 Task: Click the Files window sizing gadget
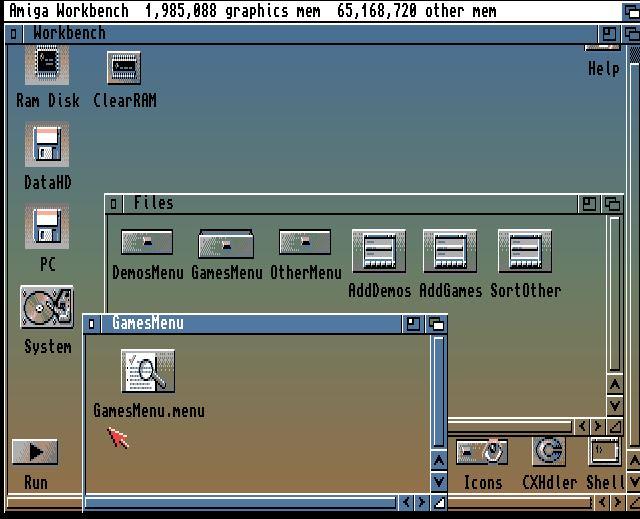click(x=615, y=427)
